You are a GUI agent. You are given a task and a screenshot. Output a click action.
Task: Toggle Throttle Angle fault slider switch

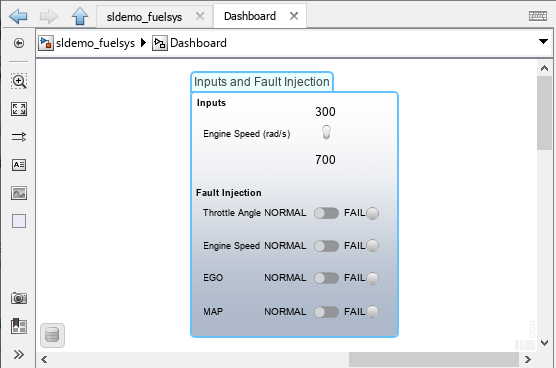[326, 213]
